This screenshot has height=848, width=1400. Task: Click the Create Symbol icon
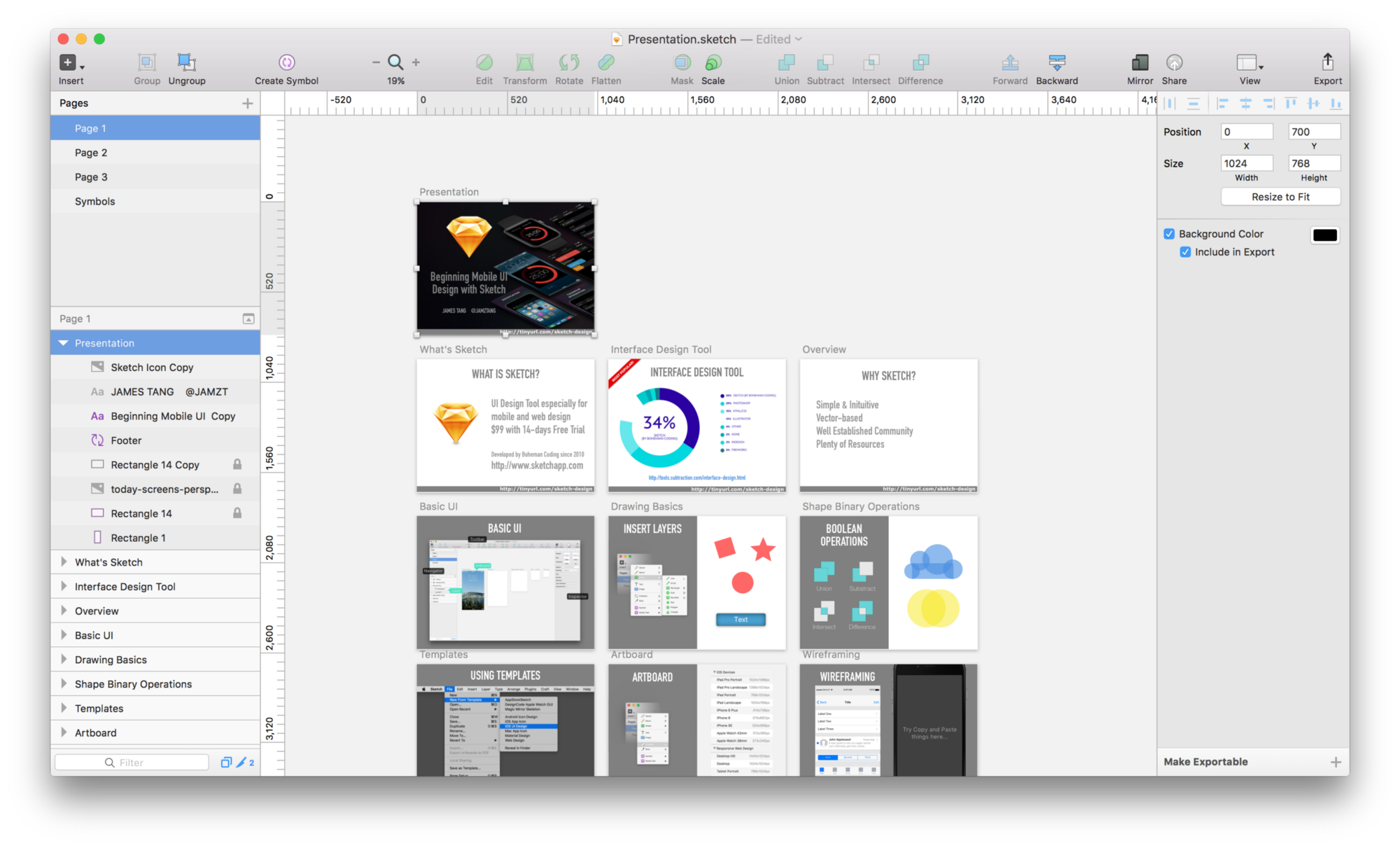point(286,63)
